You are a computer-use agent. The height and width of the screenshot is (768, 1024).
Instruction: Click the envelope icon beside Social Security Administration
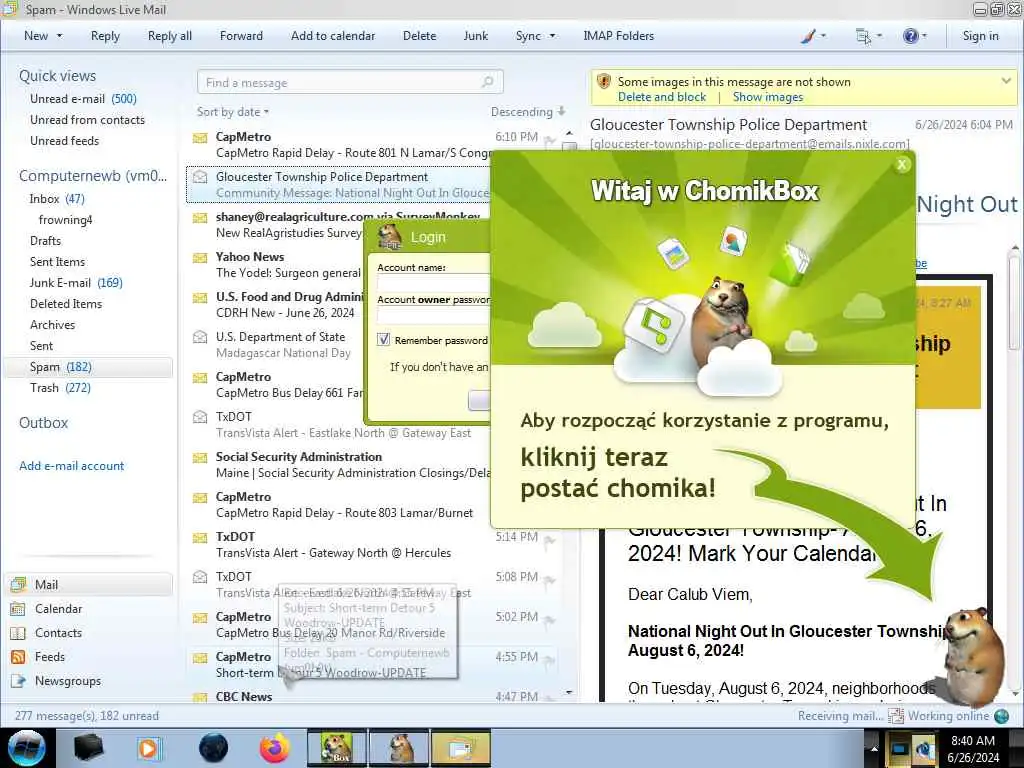click(x=200, y=458)
